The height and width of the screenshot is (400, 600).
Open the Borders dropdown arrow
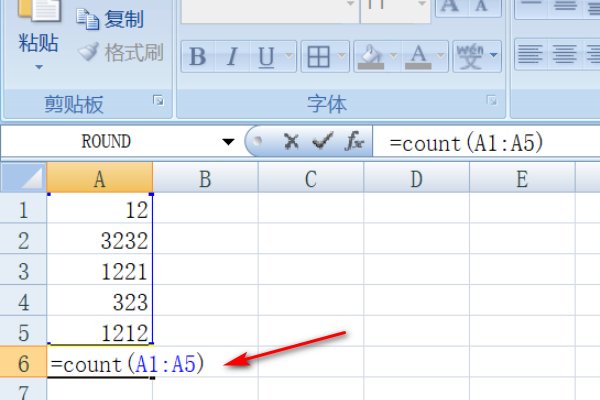coord(342,56)
